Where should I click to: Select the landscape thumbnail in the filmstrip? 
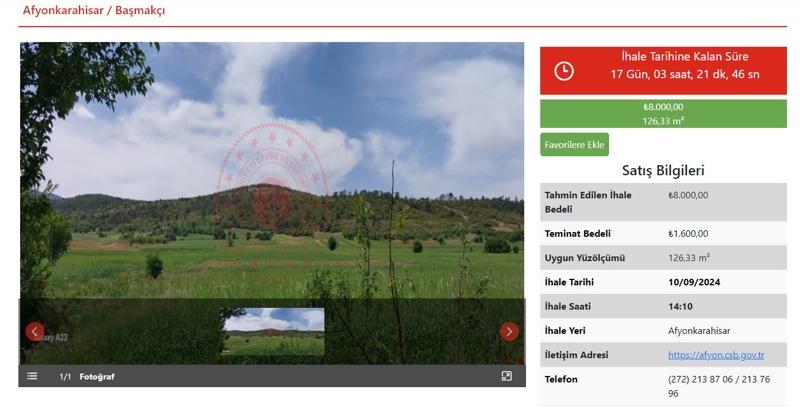pyautogui.click(x=273, y=331)
